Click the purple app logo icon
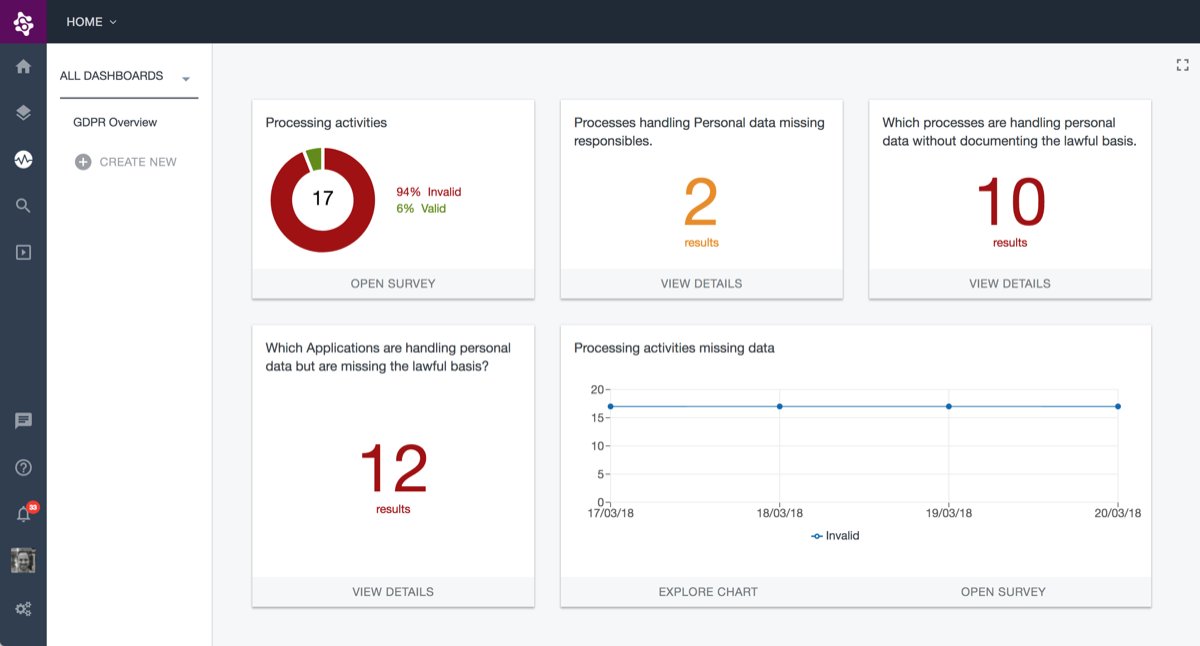Screen dimensions: 1200x646 pos(23,21)
